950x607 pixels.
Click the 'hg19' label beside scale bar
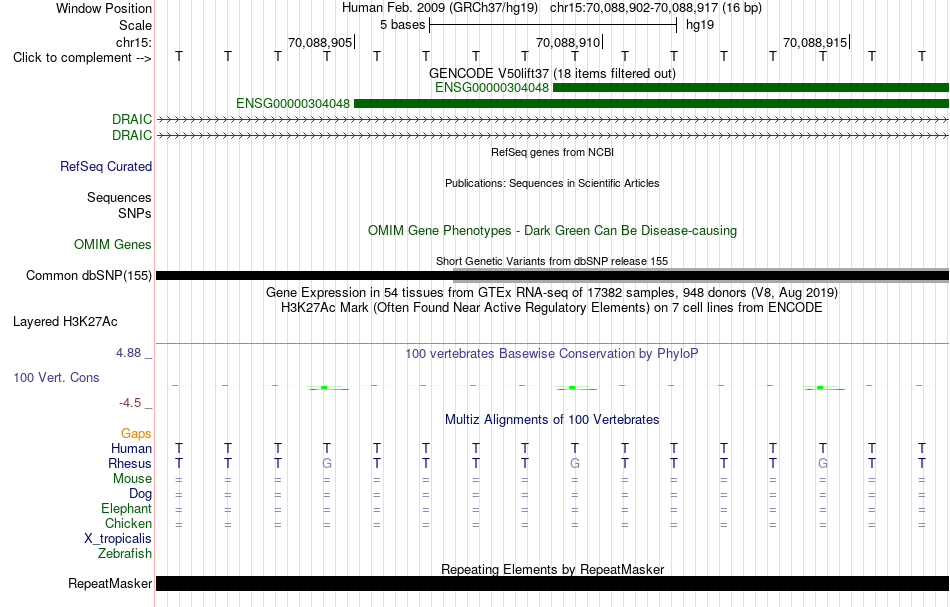coord(700,25)
